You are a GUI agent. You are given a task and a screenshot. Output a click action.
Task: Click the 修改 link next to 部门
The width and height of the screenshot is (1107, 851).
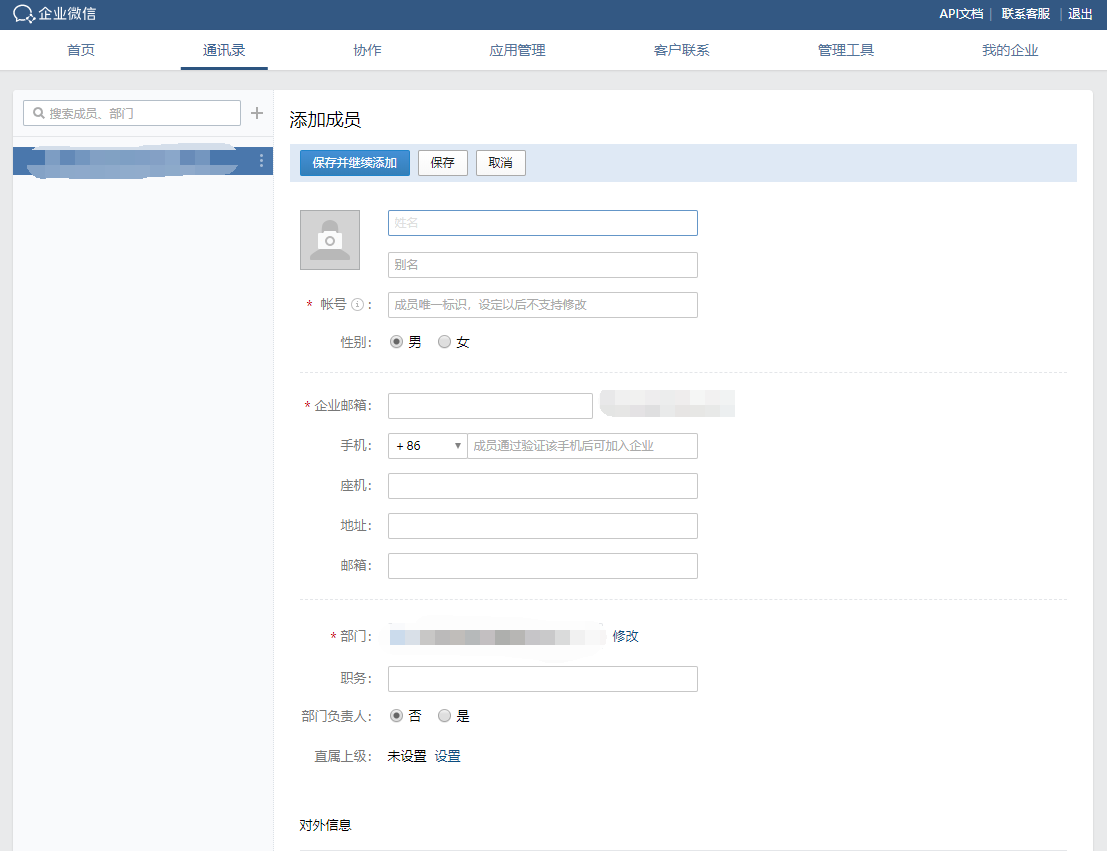[625, 636]
